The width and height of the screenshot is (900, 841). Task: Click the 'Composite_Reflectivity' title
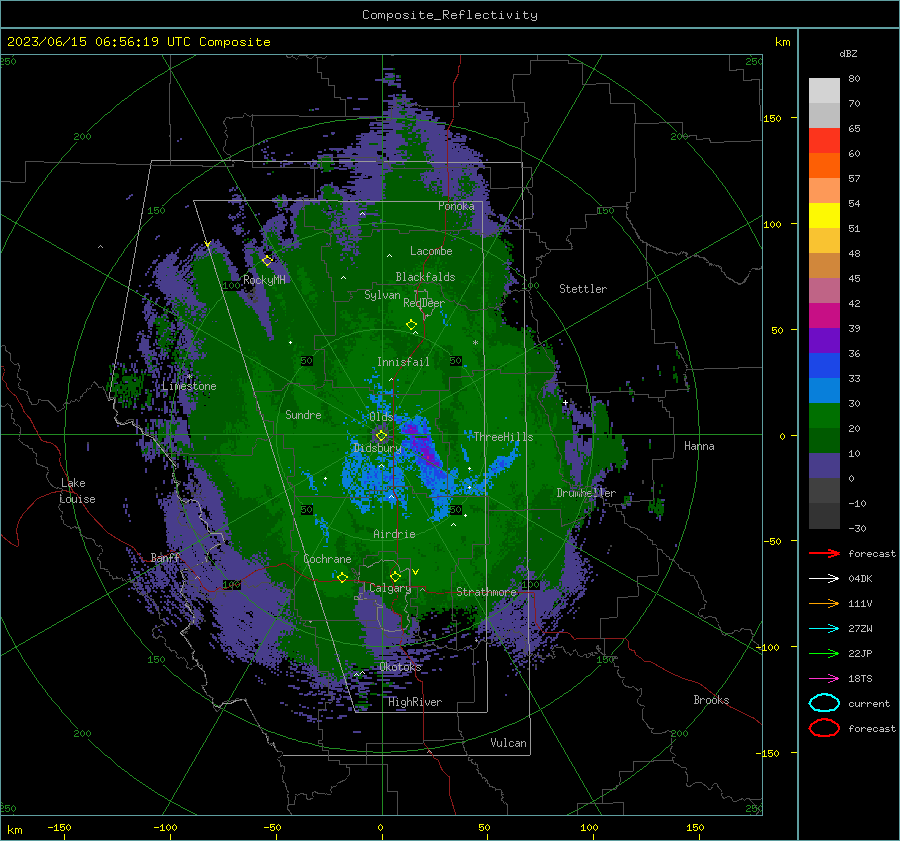pos(449,15)
